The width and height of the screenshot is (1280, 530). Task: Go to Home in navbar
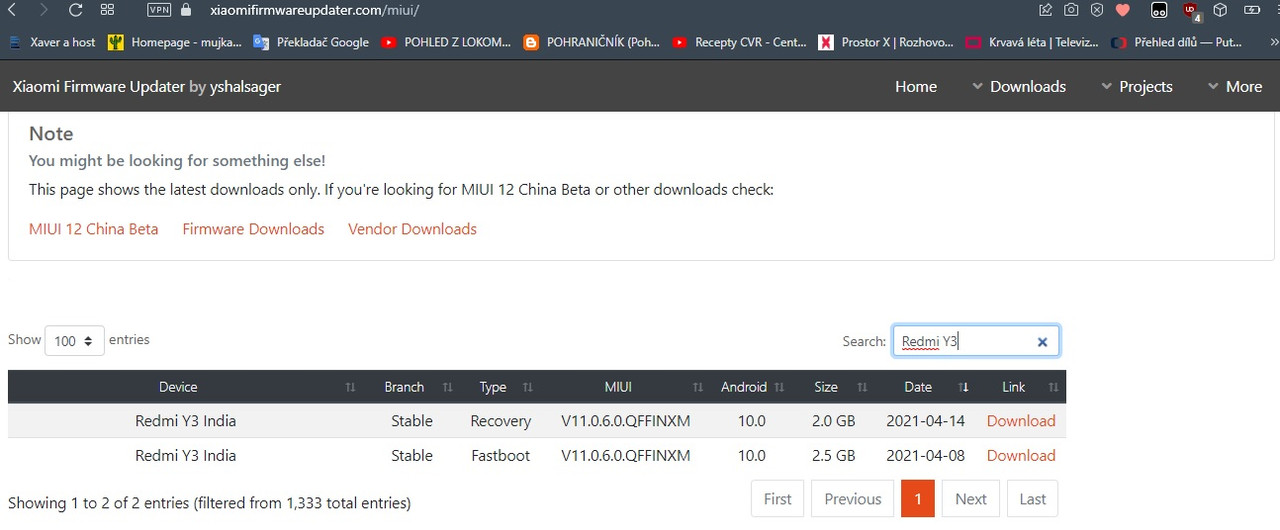click(916, 86)
